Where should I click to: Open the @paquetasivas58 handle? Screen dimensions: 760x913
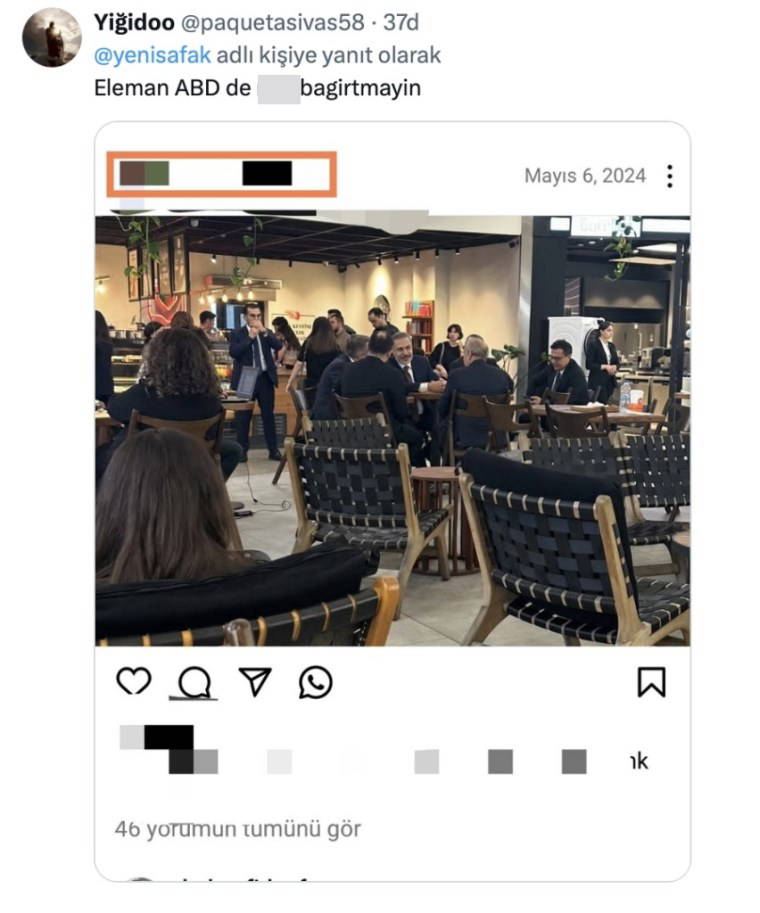(273, 22)
